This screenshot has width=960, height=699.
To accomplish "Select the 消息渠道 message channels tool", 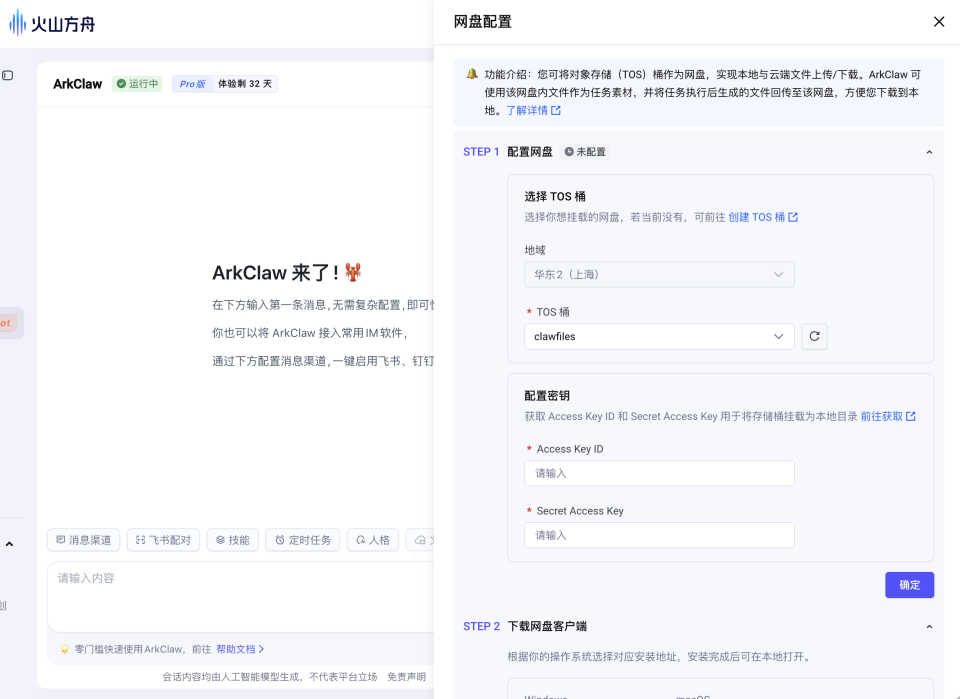I will point(84,540).
